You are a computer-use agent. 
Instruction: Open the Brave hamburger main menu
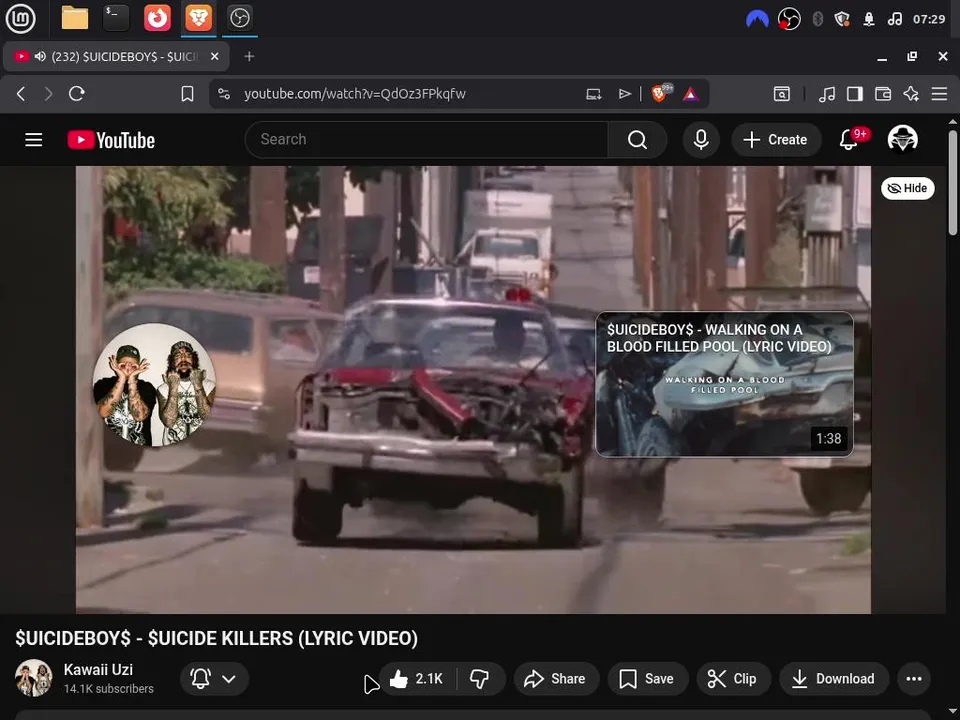point(939,94)
